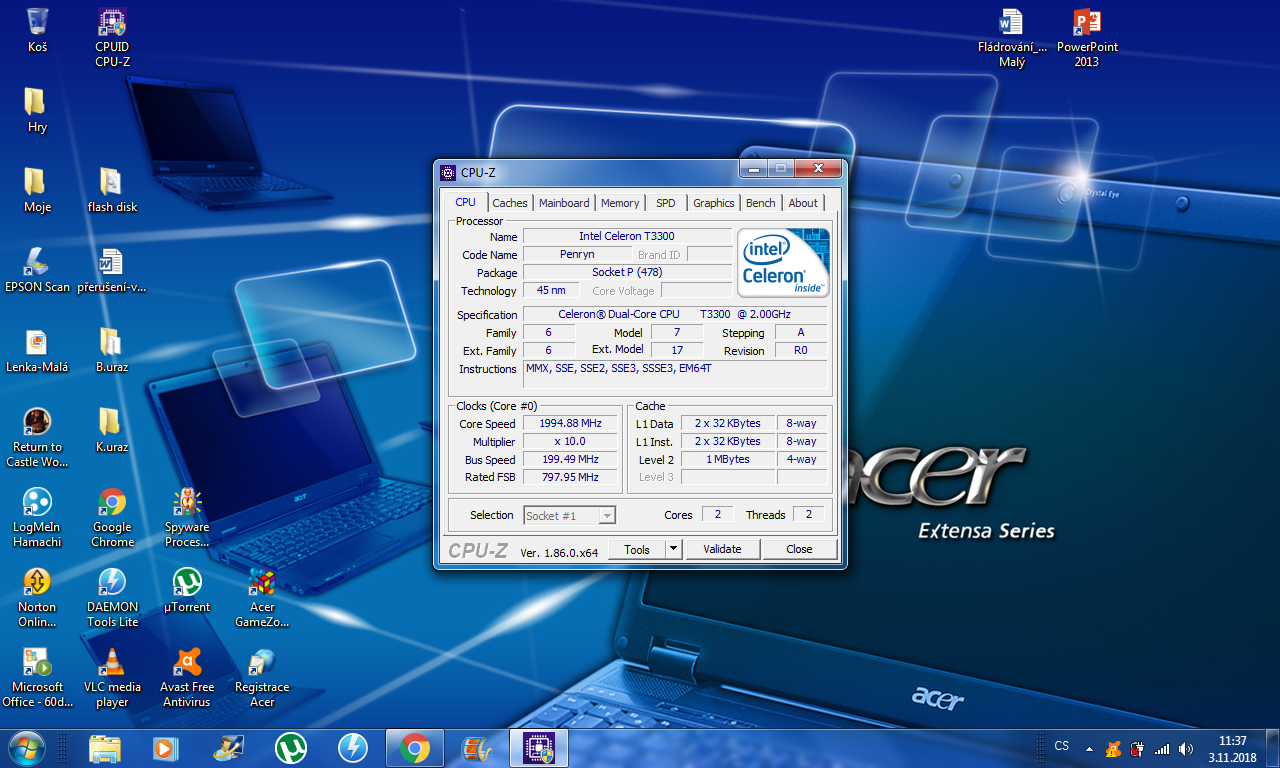
Task: Open the CPUID CPU-Z desktop shortcut
Action: (x=112, y=24)
